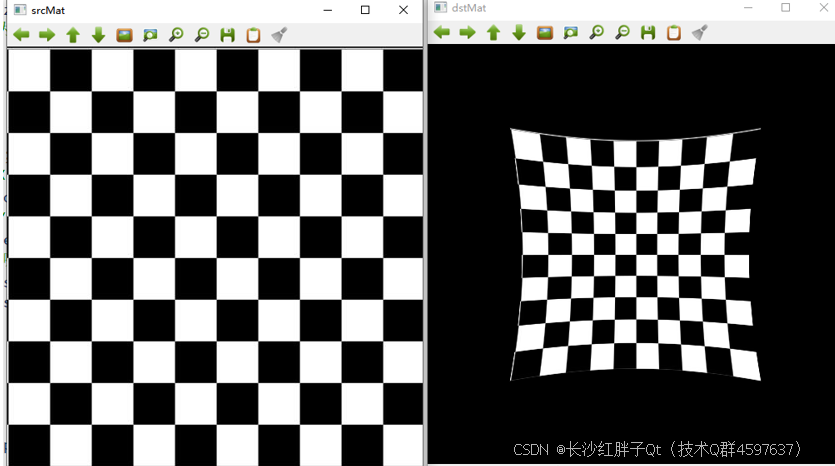Viewport: 835px width, 466px height.
Task: Pan down in the srcMat window
Action: 98,35
